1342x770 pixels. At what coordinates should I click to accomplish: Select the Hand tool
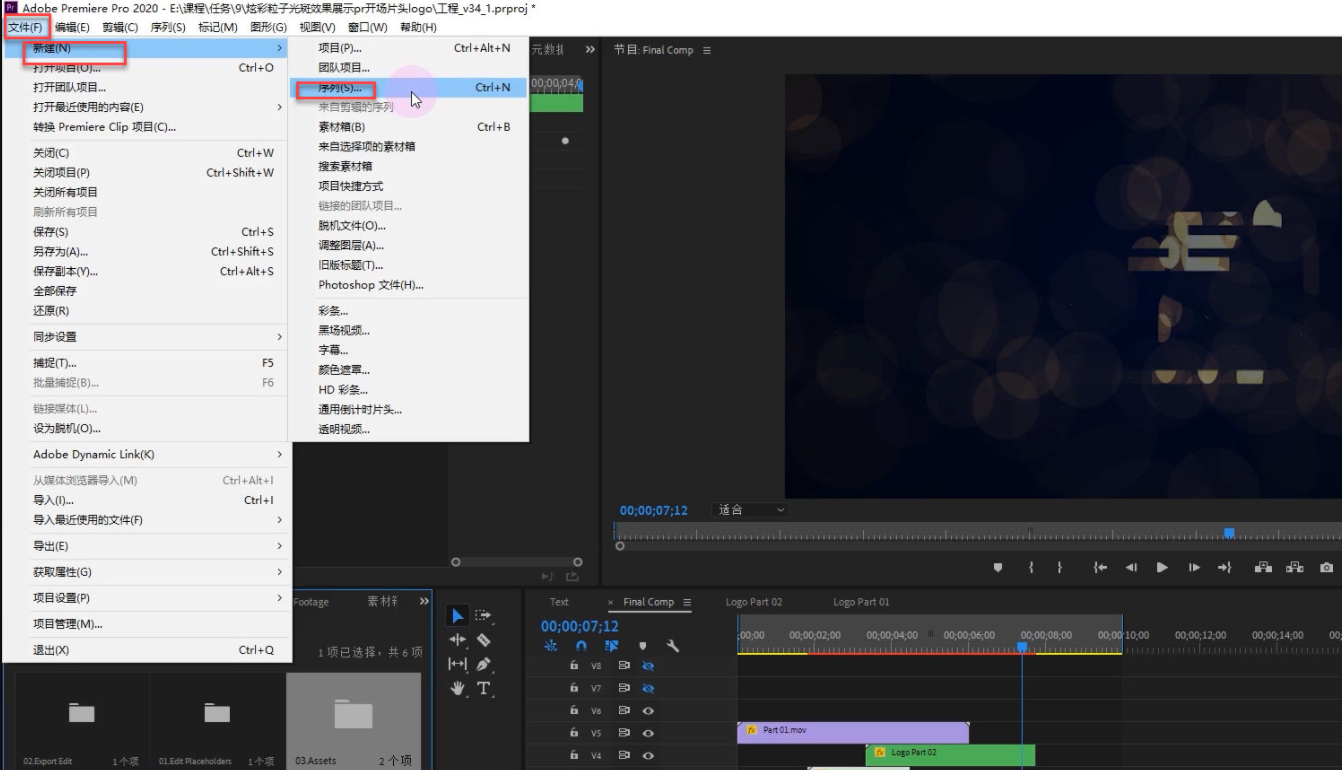[x=458, y=688]
